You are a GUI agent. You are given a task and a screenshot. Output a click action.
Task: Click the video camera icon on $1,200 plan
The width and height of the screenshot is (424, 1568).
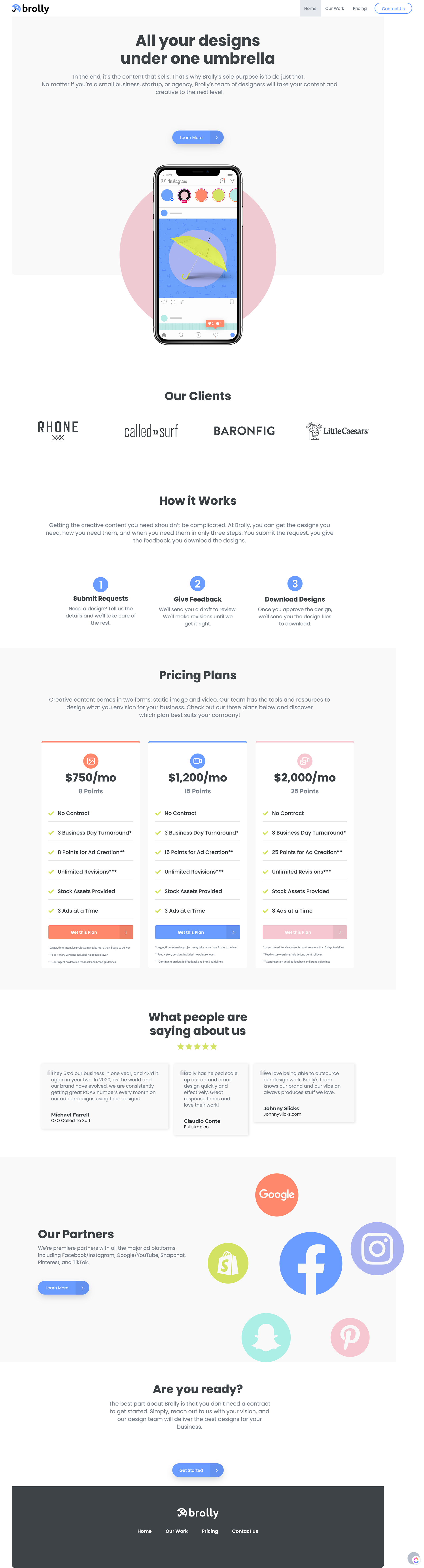click(198, 761)
